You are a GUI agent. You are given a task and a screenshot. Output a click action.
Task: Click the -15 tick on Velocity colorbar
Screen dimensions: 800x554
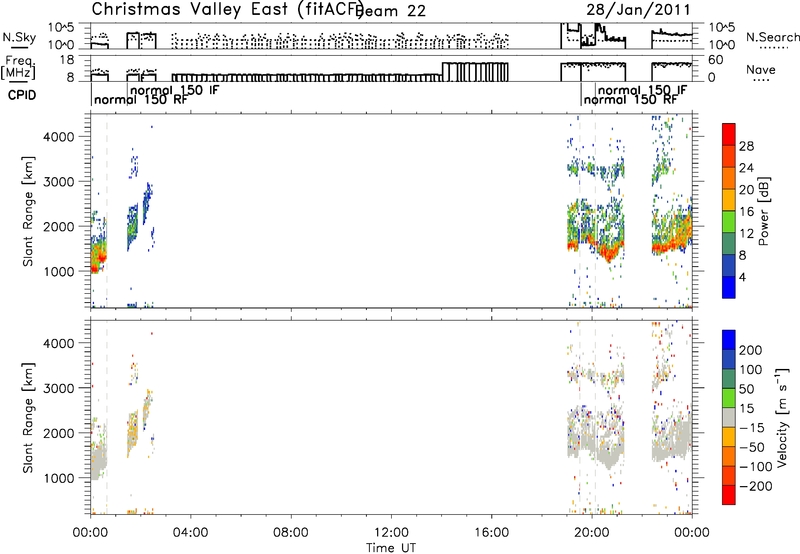point(752,427)
